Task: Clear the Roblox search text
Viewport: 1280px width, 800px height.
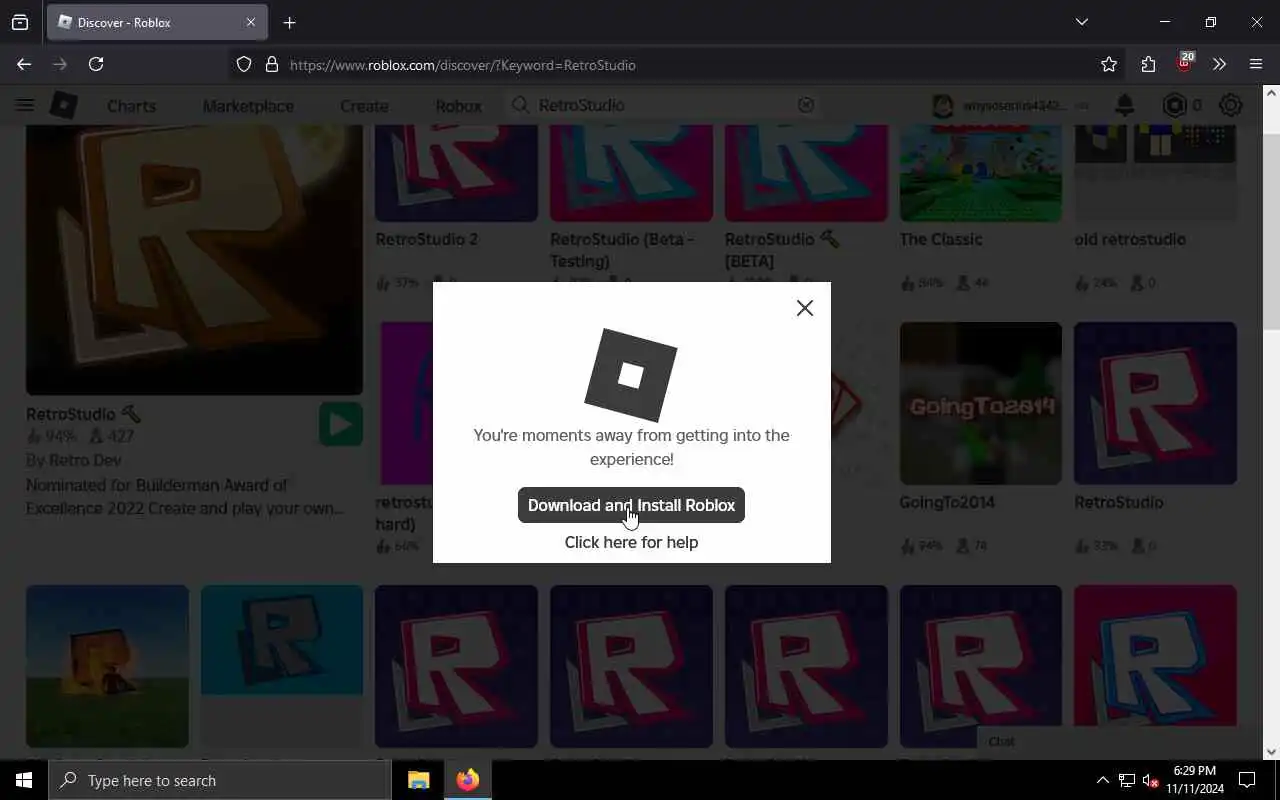Action: [x=805, y=105]
